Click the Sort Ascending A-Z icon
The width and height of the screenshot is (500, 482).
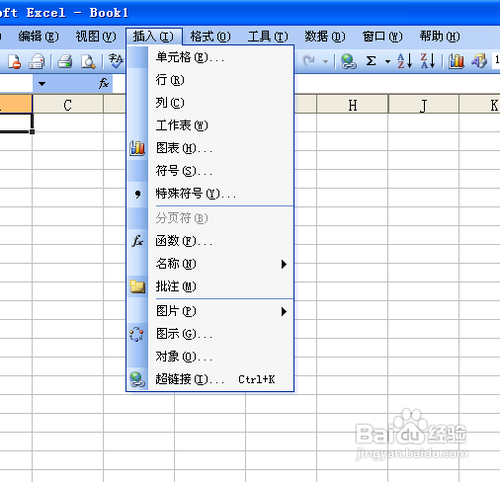pyautogui.click(x=405, y=61)
